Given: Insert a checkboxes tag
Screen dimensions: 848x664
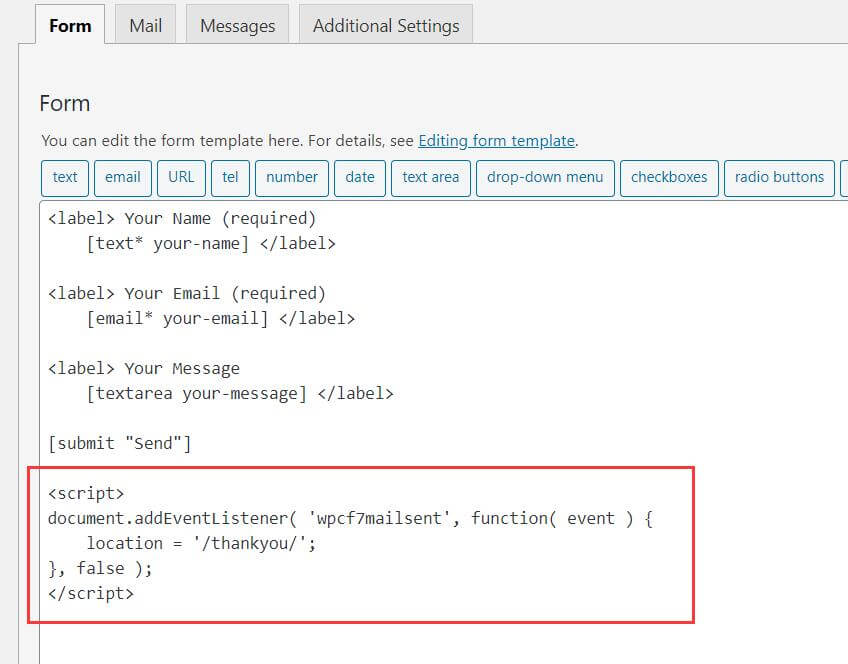Looking at the screenshot, I should (669, 177).
